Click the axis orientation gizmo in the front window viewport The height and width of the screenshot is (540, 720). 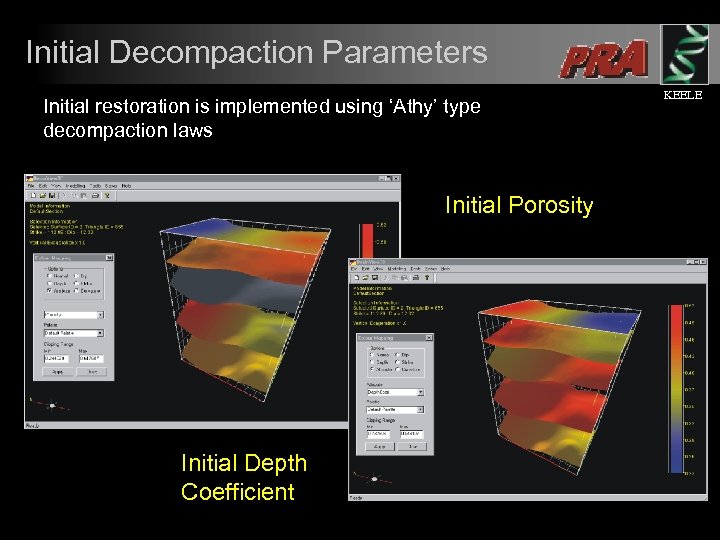coord(373,478)
